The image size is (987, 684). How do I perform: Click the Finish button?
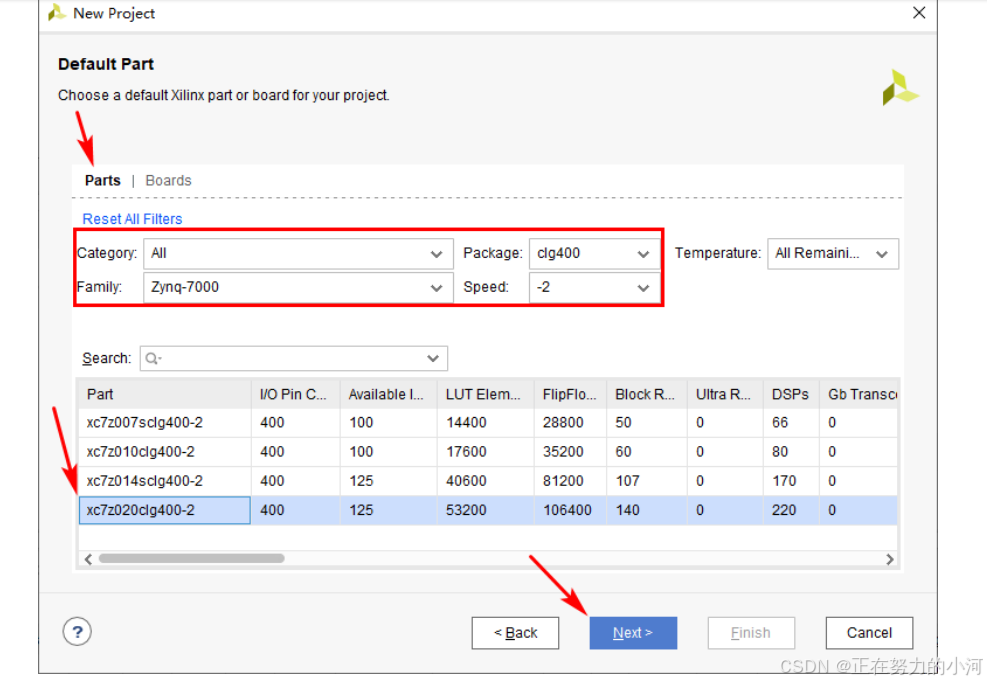point(751,632)
